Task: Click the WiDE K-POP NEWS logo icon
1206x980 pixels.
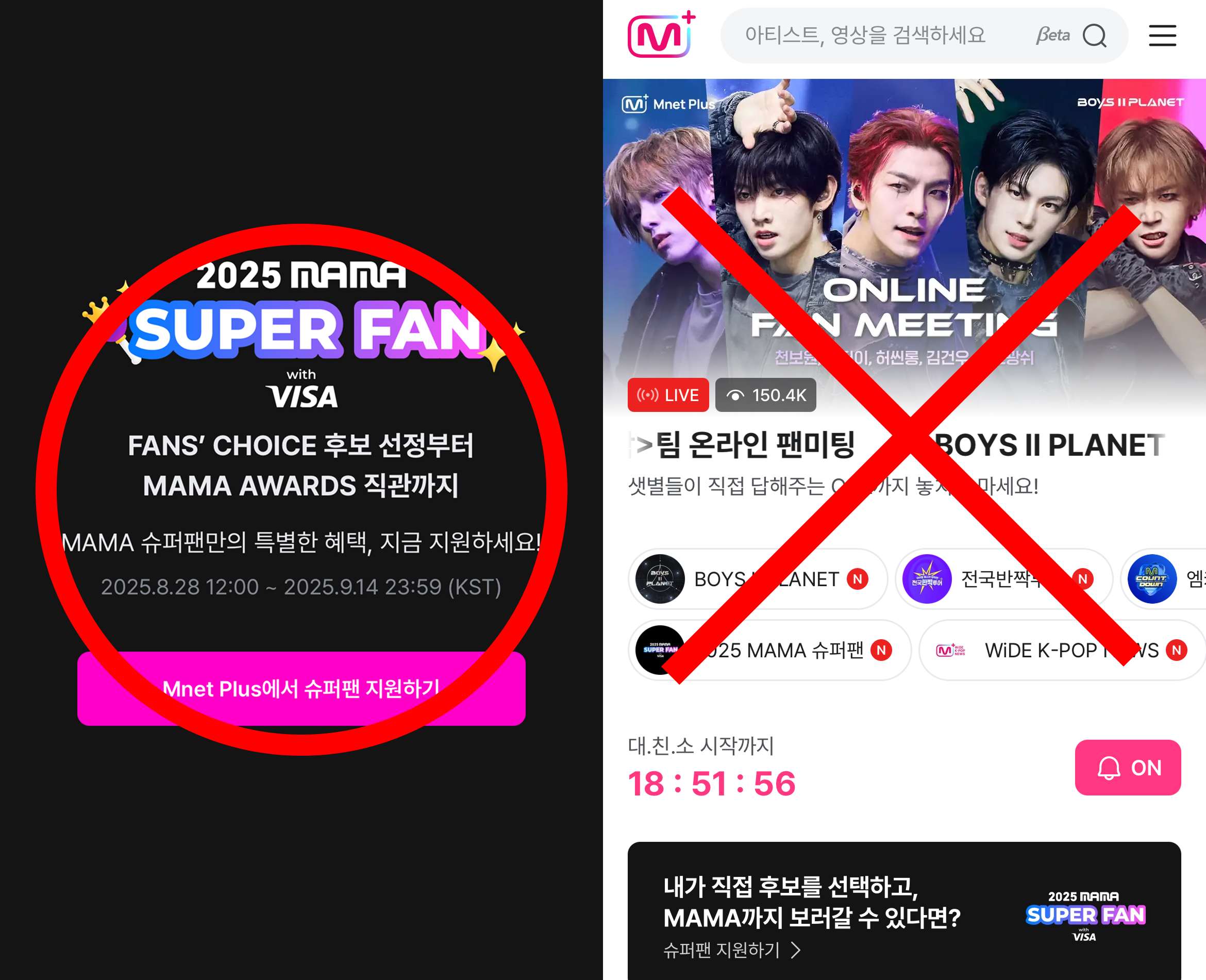Action: (x=951, y=650)
